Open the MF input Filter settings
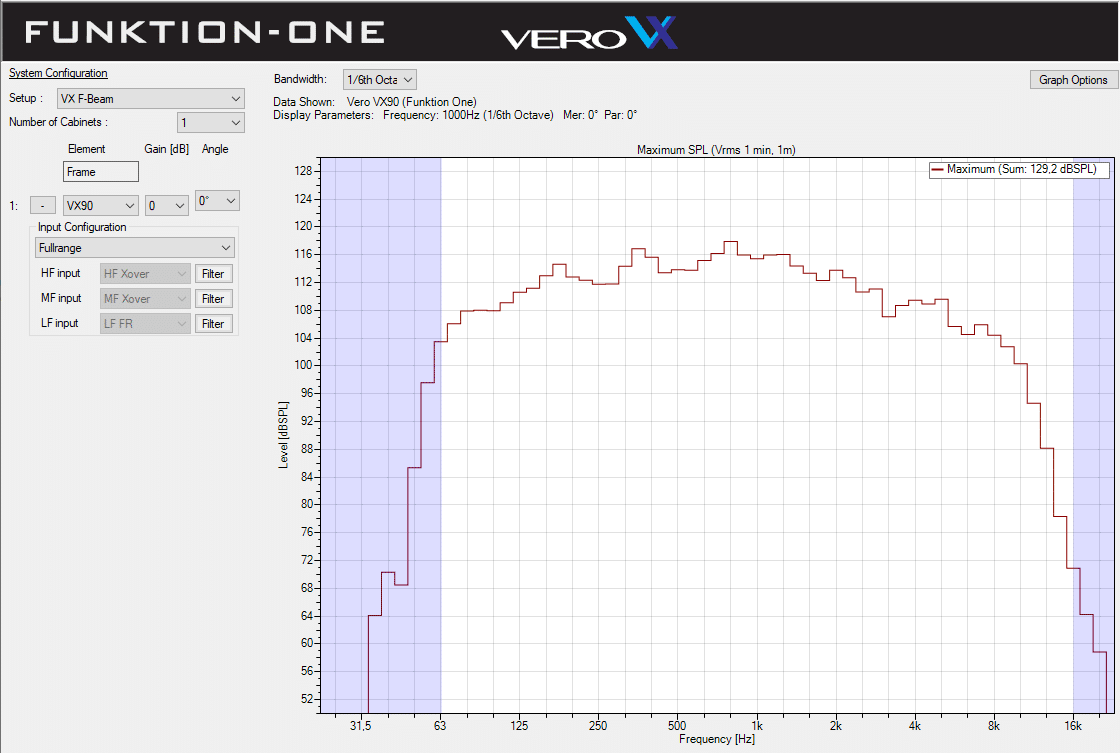 213,298
